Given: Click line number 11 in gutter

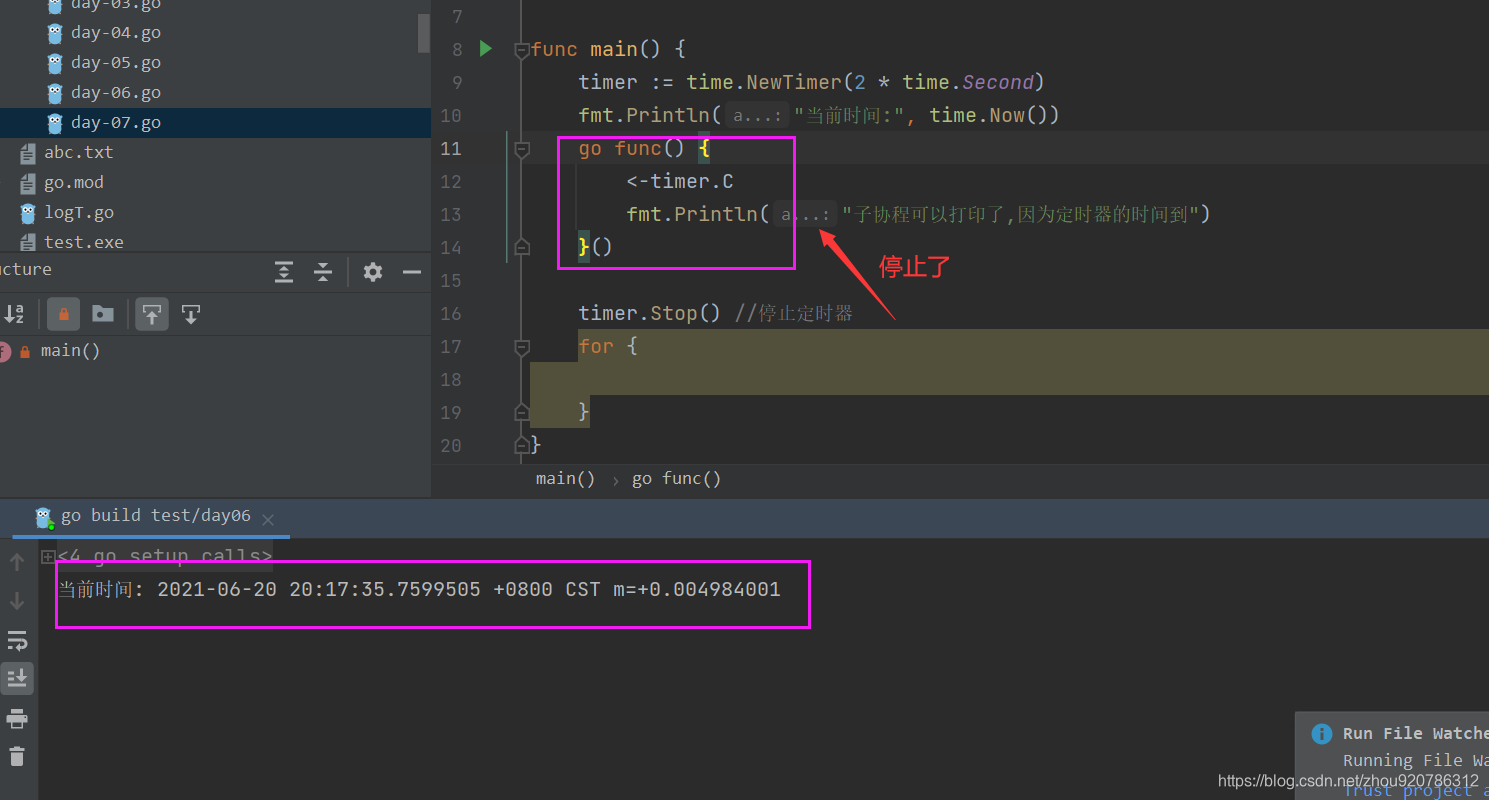Looking at the screenshot, I should 451,149.
